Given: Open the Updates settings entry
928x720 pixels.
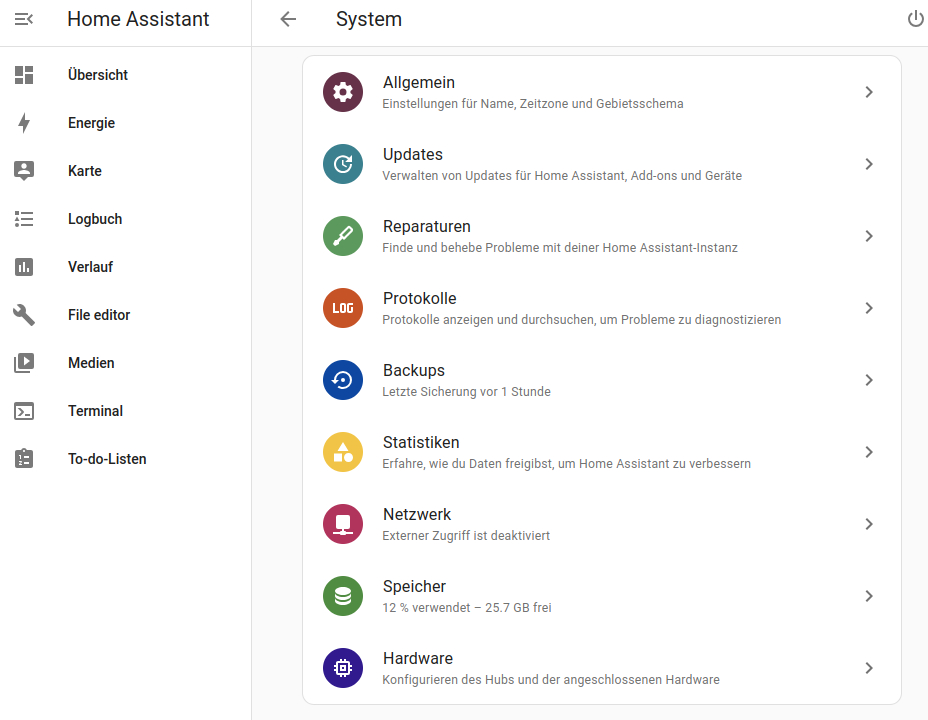Looking at the screenshot, I should click(602, 164).
